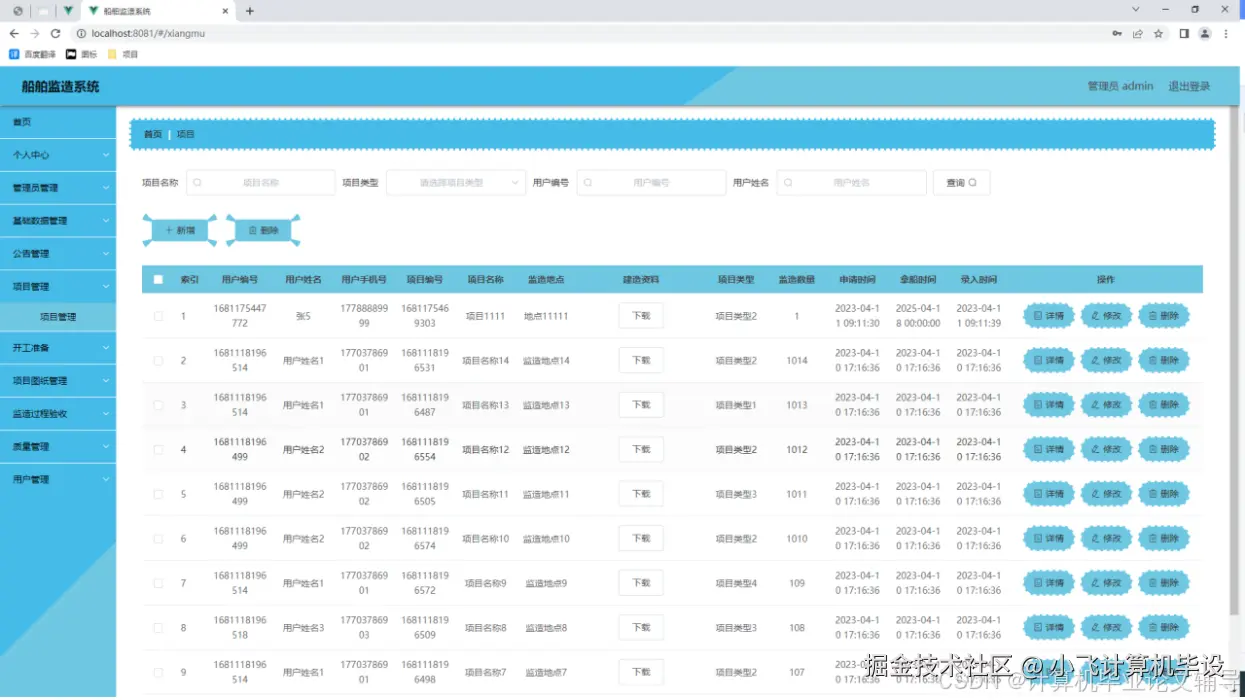This screenshot has width=1245, height=700.
Task: Delete the 项目名称12 row
Action: click(x=1164, y=449)
